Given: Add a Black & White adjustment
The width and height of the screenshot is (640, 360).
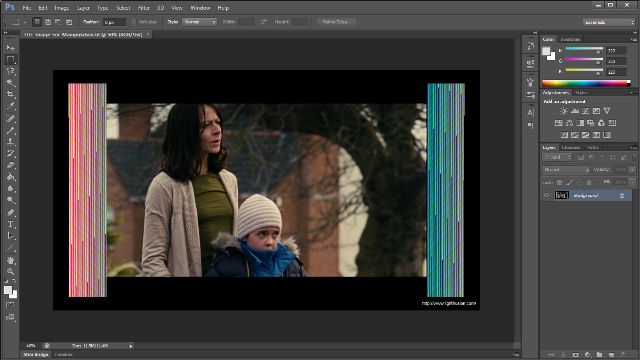Looking at the screenshot, I should [580, 123].
